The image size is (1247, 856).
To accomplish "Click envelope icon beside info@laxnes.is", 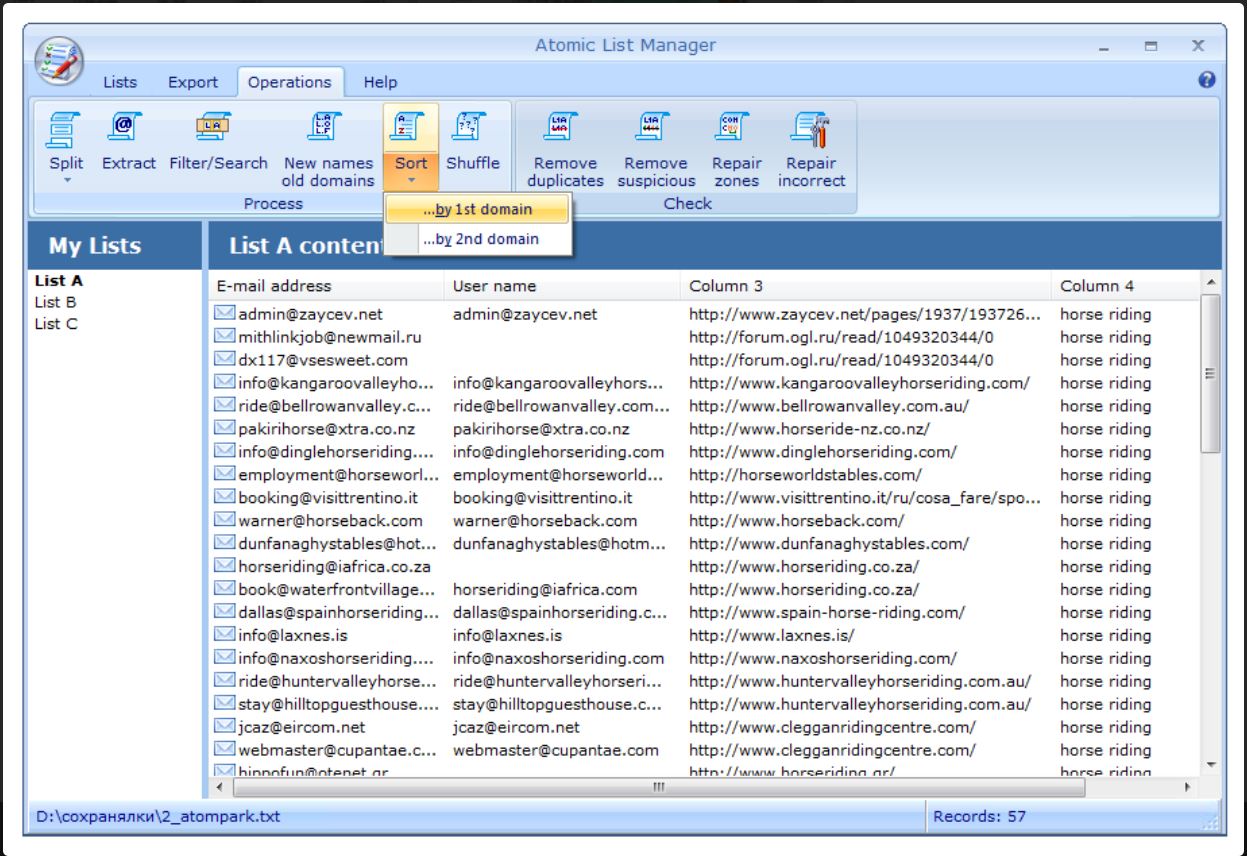I will (x=225, y=635).
